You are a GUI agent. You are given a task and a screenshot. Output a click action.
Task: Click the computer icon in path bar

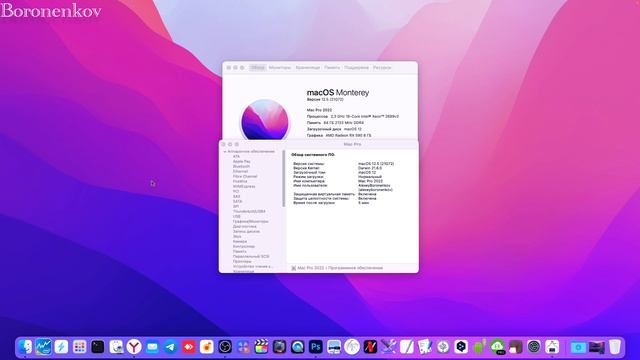293,268
